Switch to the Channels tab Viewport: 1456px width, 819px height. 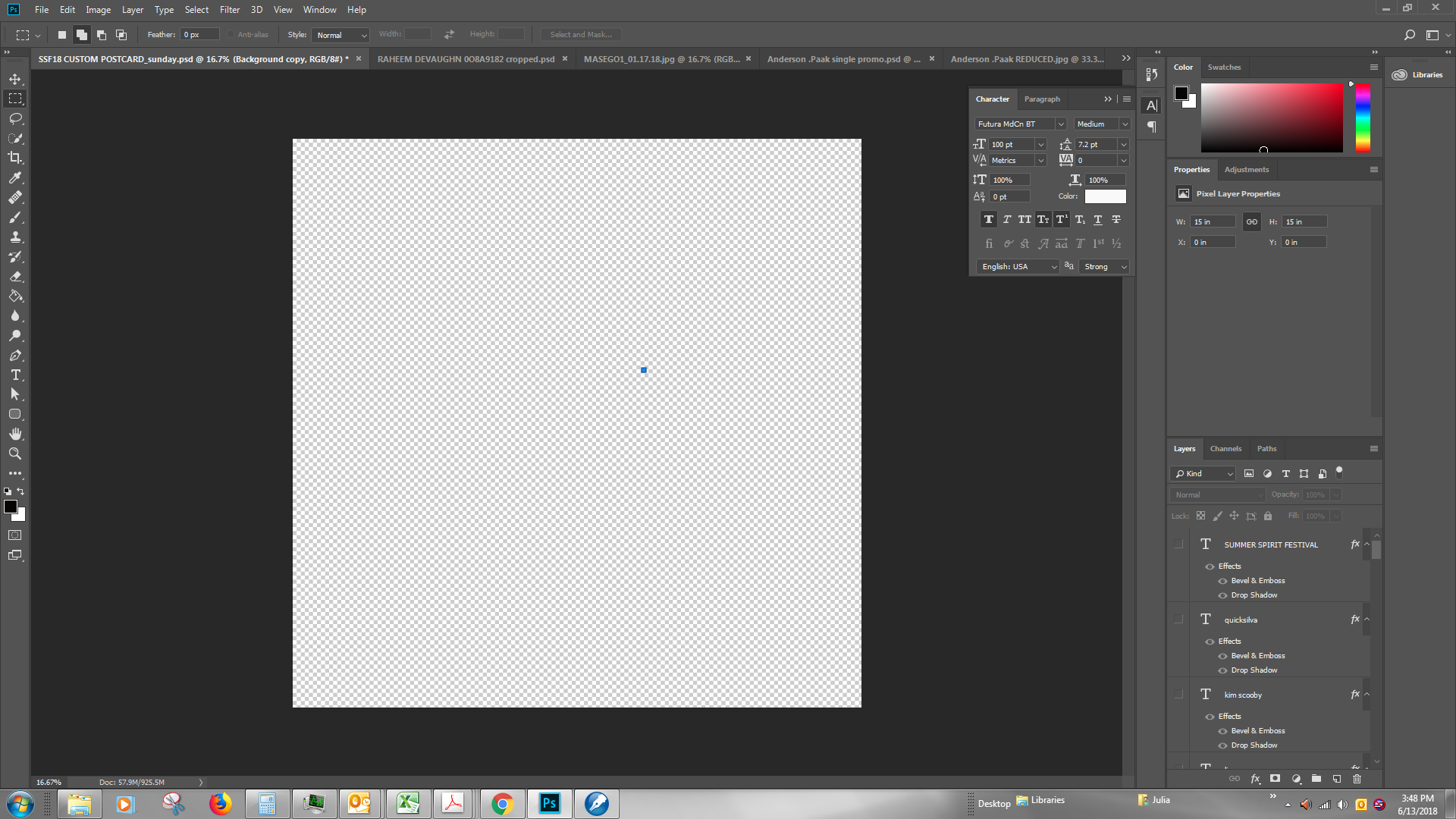click(1225, 448)
